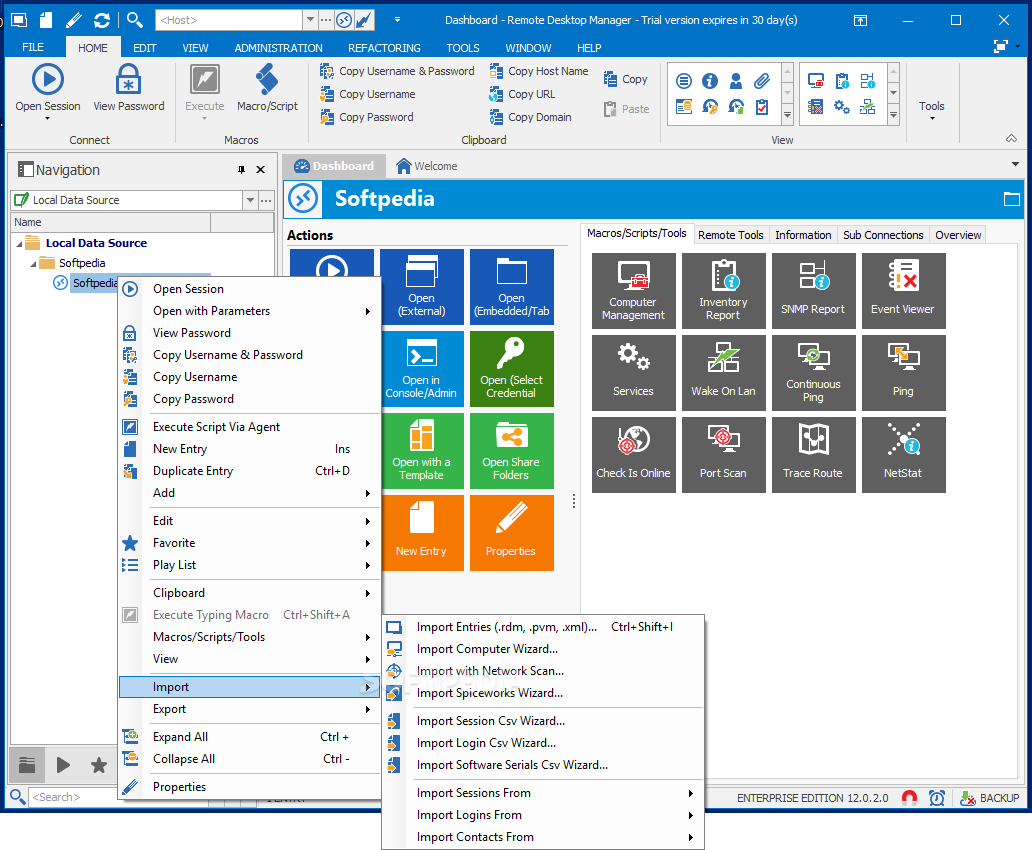
Task: Pin the Navigation panel
Action: 242,170
